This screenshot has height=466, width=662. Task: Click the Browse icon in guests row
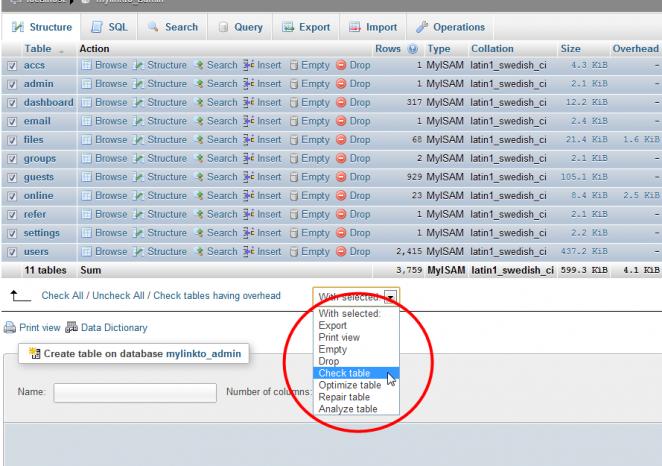[86, 177]
